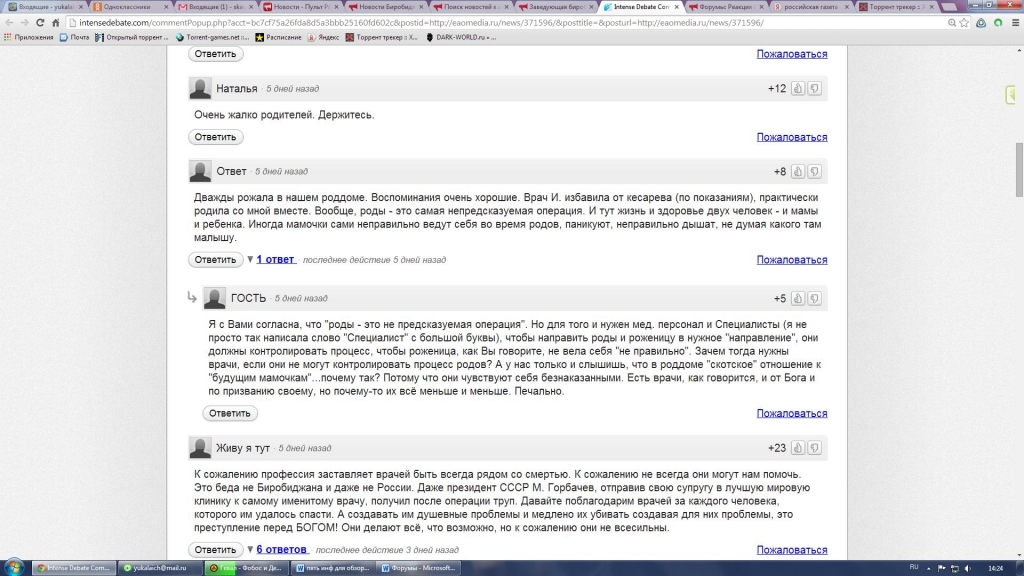Click the volume icon in system tray
1024x576 pixels.
coord(968,568)
